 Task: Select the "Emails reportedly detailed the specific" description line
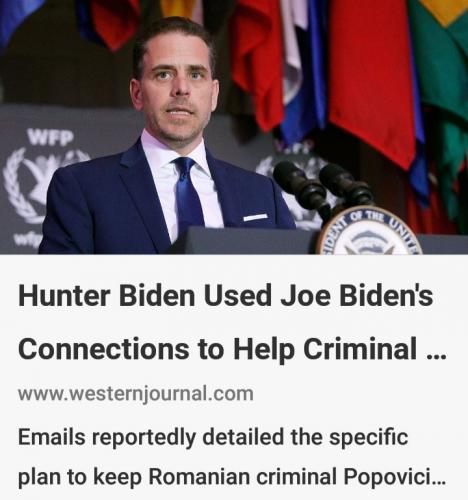coord(213,438)
